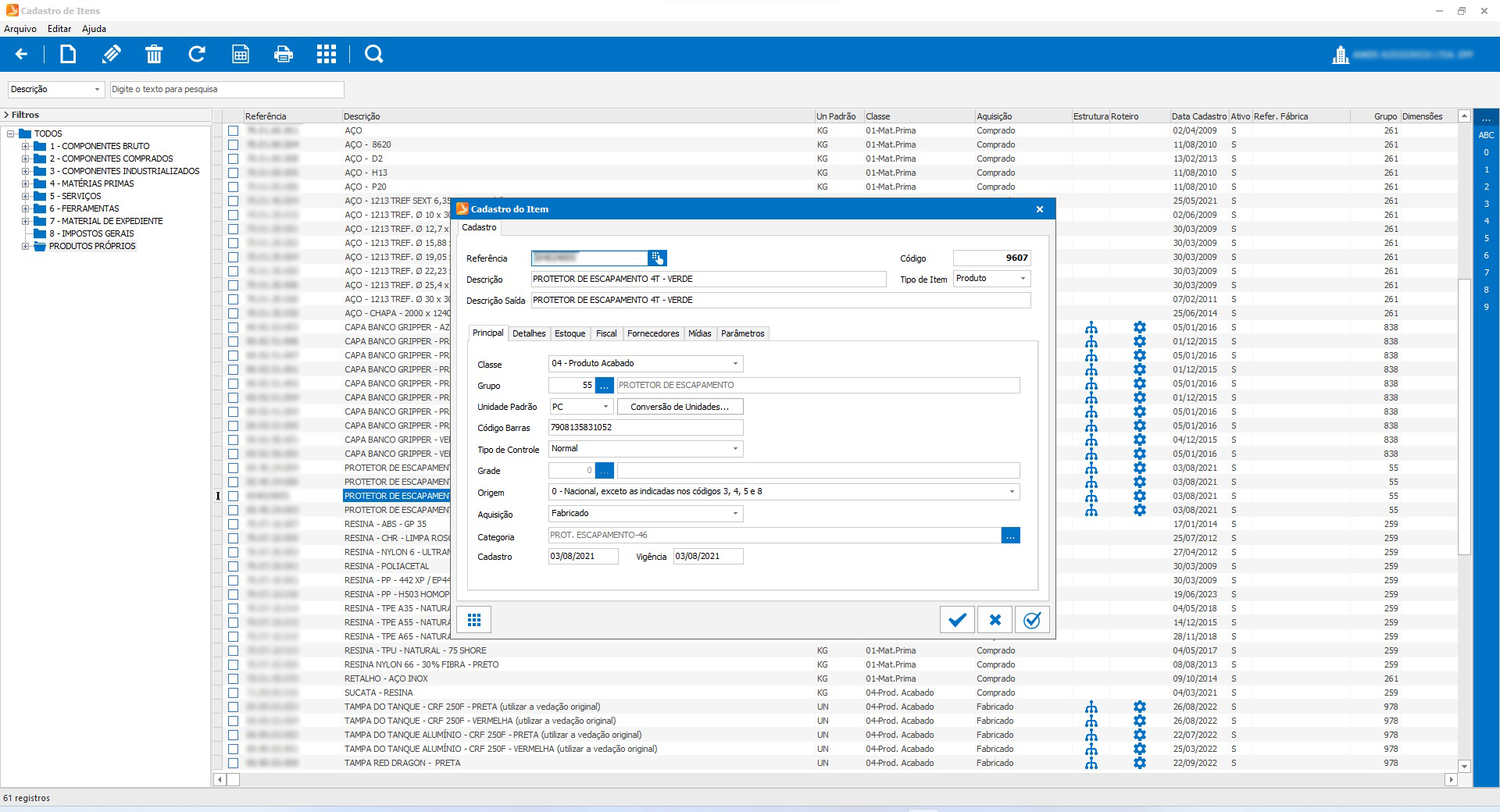Select the 6 - FERRAMENTAS folder in filters
The image size is (1500, 812).
click(x=84, y=208)
